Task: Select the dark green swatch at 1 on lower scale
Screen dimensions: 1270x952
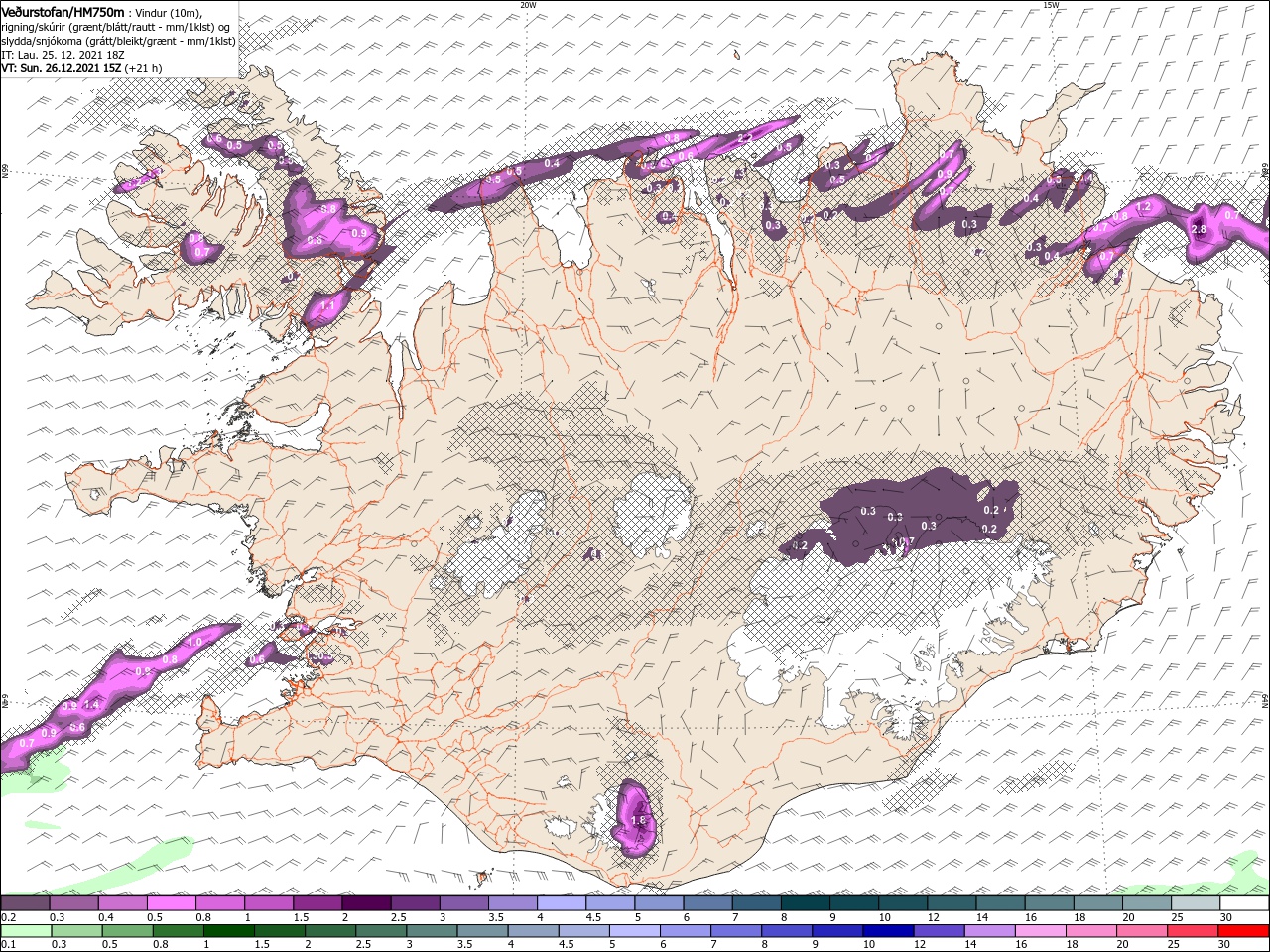Action: click(228, 931)
